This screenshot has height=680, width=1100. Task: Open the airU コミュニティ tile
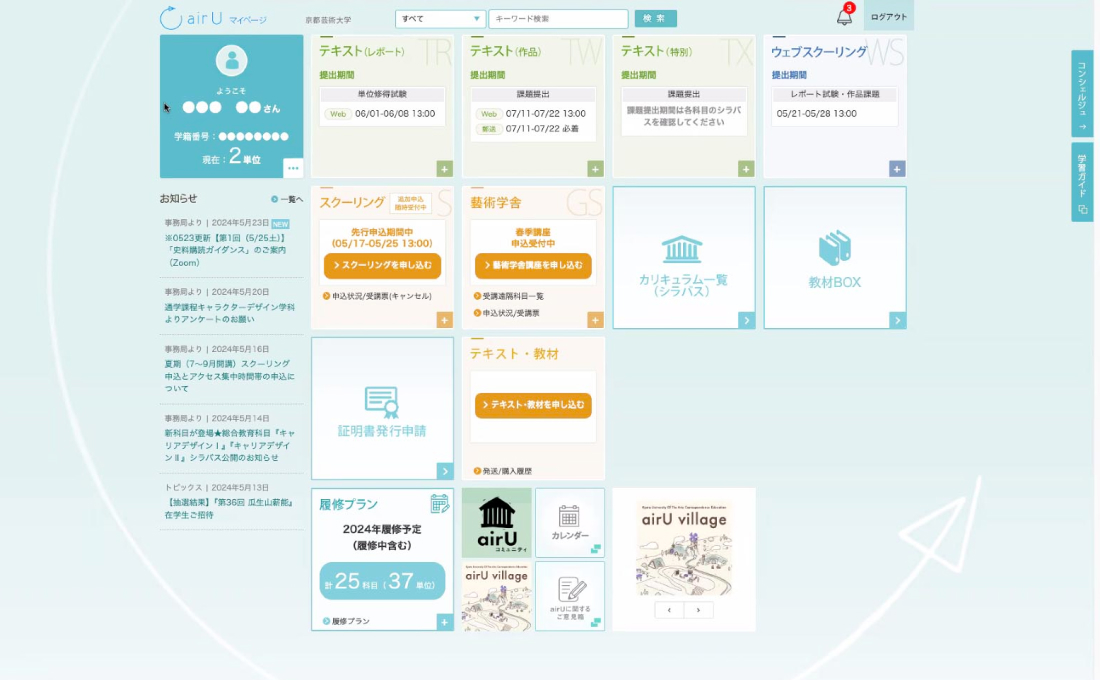click(497, 522)
